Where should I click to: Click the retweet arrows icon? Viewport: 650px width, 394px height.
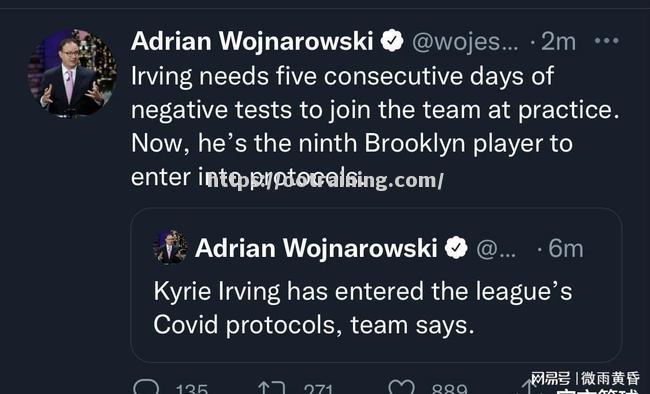point(272,388)
